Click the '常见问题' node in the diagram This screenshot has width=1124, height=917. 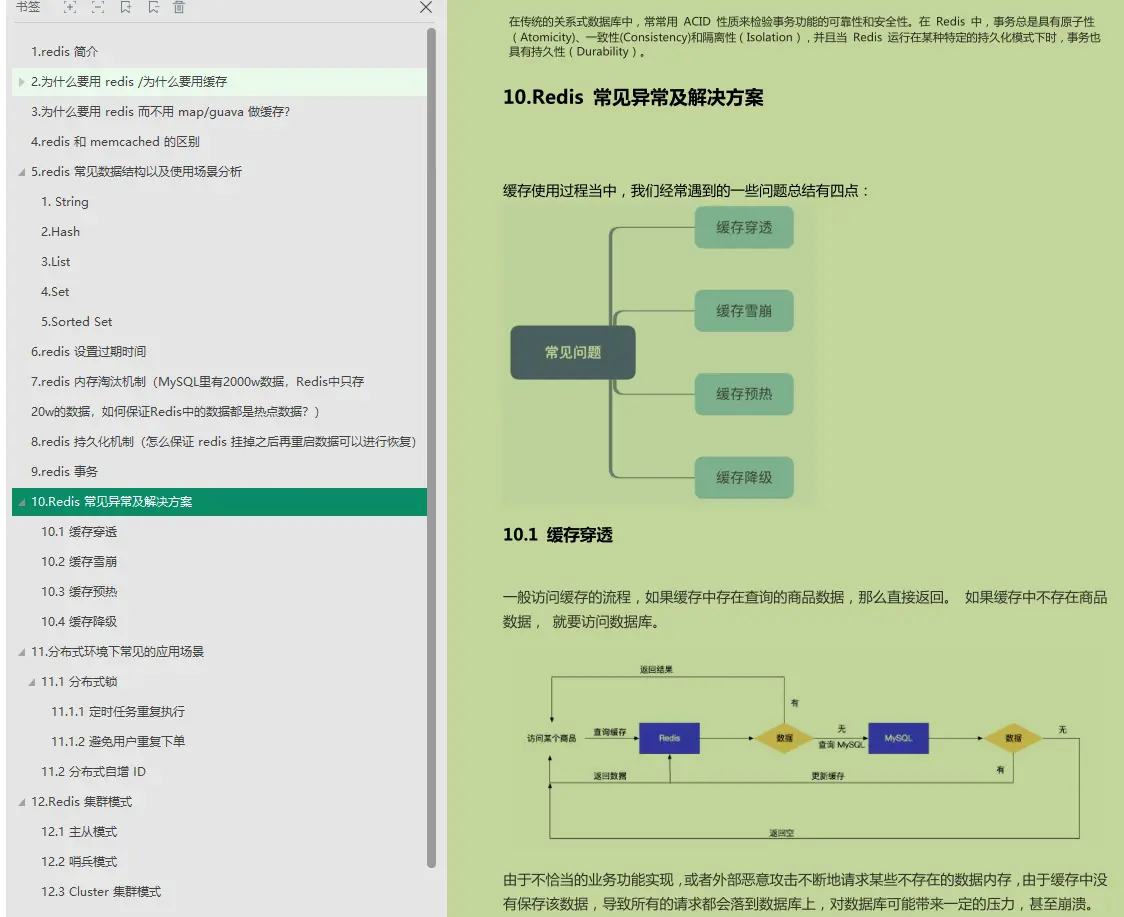pos(572,352)
